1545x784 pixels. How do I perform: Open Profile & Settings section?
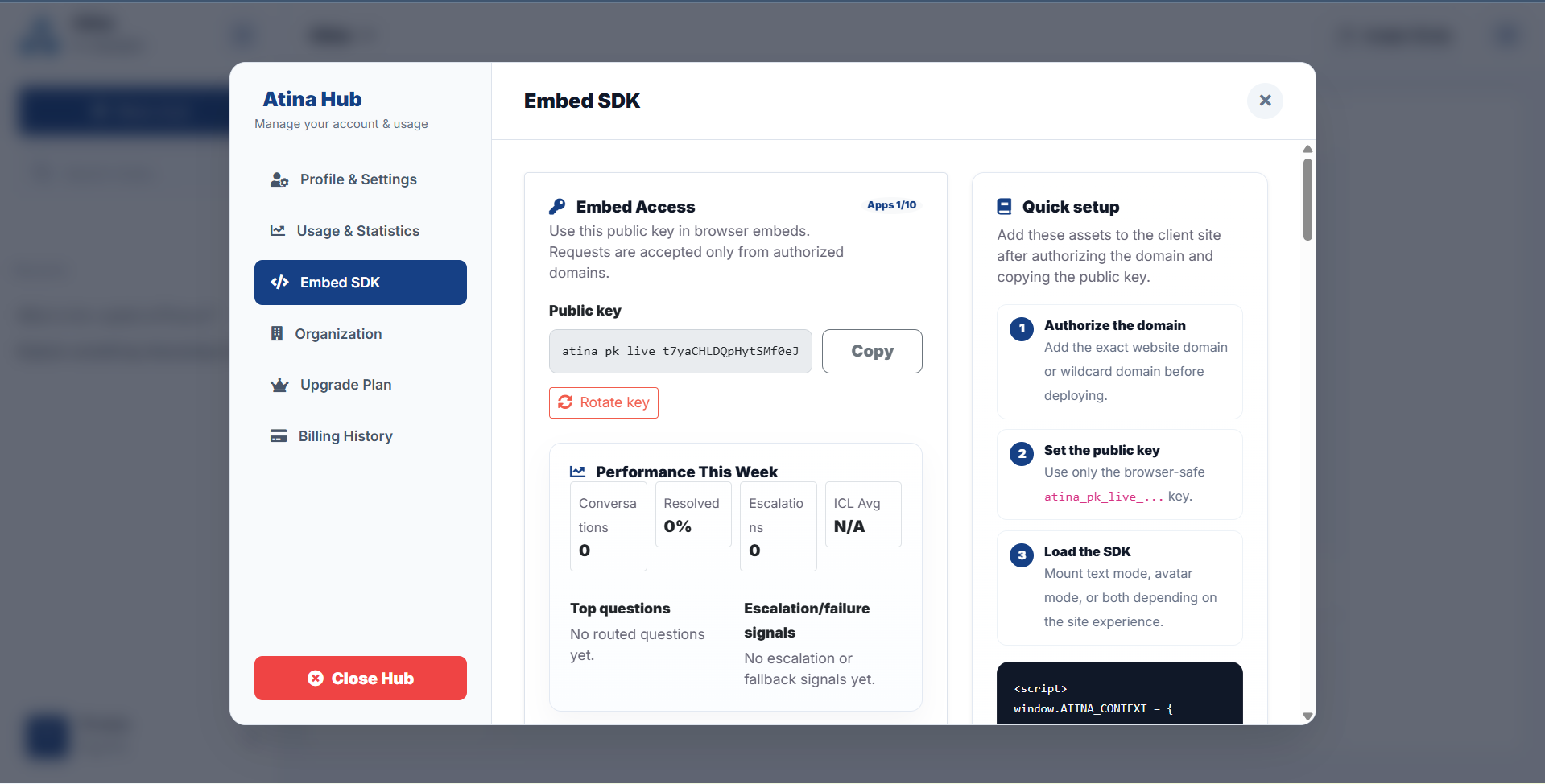pos(360,179)
